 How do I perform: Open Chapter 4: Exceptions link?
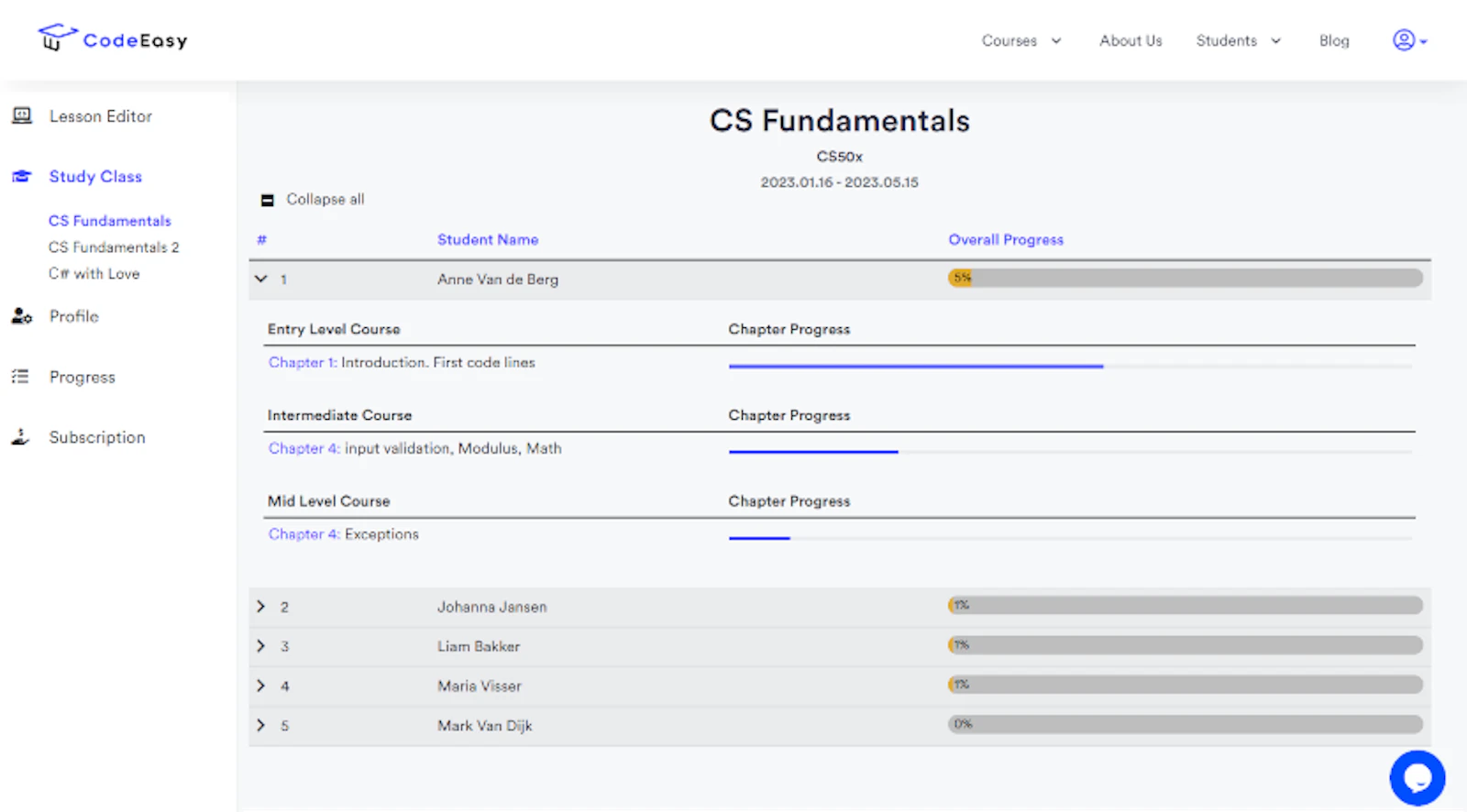344,534
